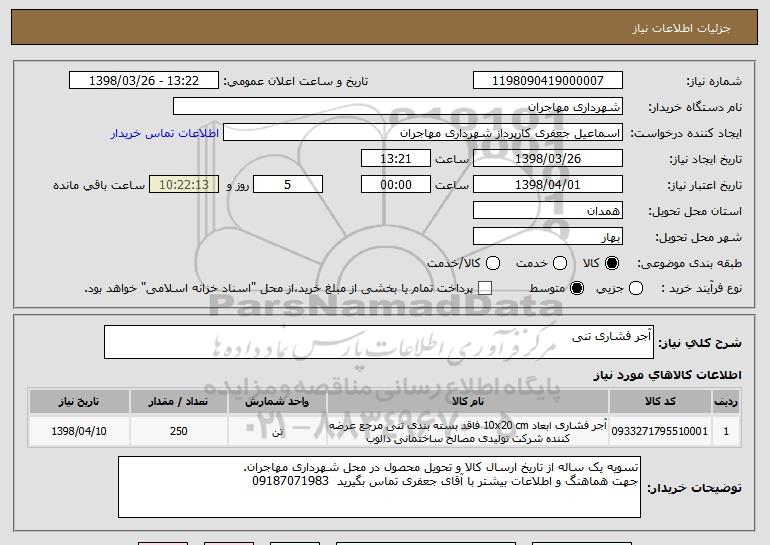Click the ساعت باقی مانده label
The height and width of the screenshot is (545, 770).
(x=99, y=185)
